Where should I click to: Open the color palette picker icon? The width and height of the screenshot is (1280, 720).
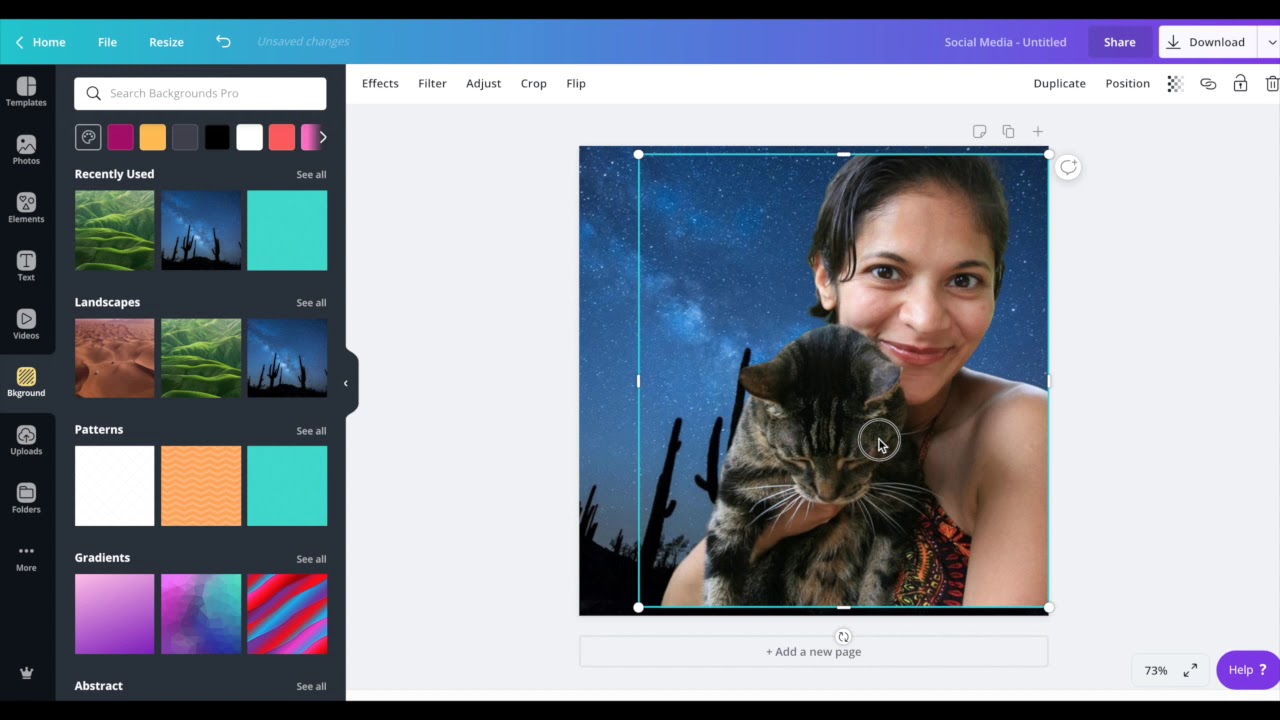tap(88, 137)
